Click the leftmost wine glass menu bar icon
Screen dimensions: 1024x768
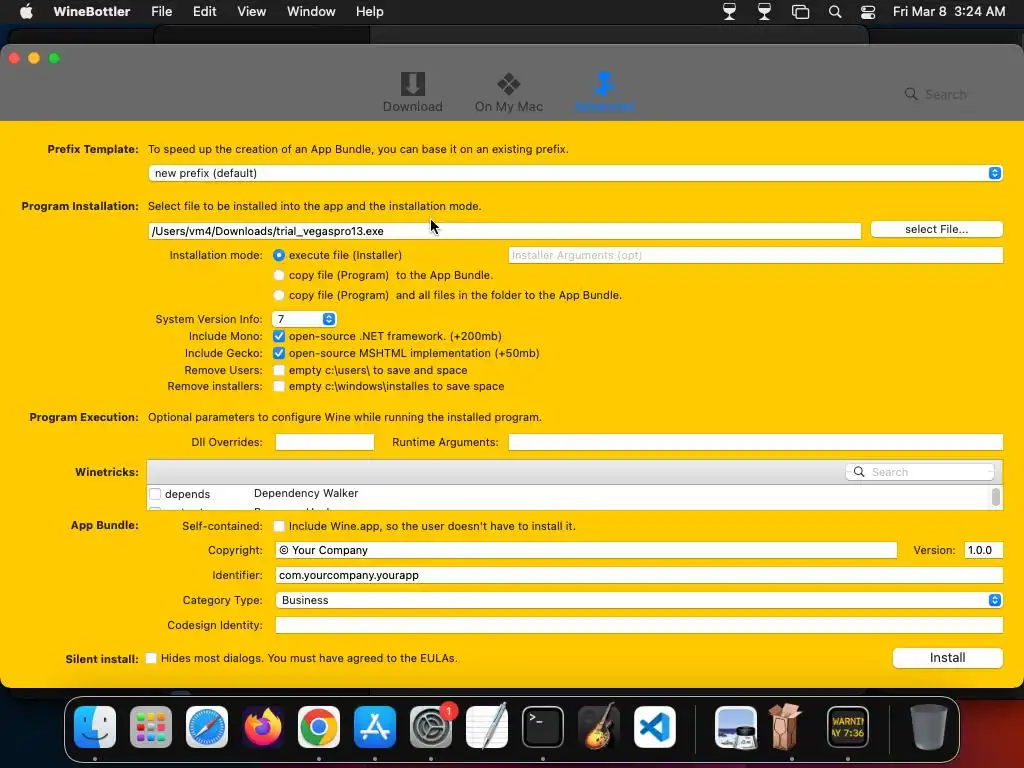click(729, 11)
